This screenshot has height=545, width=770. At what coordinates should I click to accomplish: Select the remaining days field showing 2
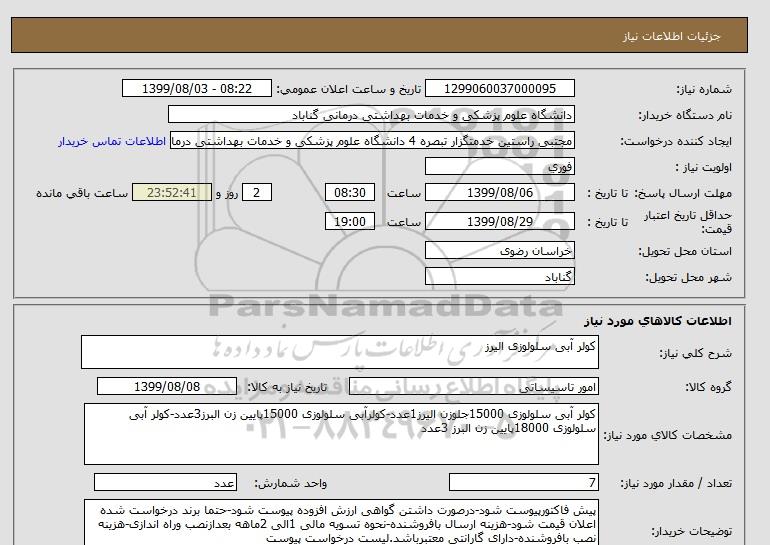pyautogui.click(x=256, y=192)
